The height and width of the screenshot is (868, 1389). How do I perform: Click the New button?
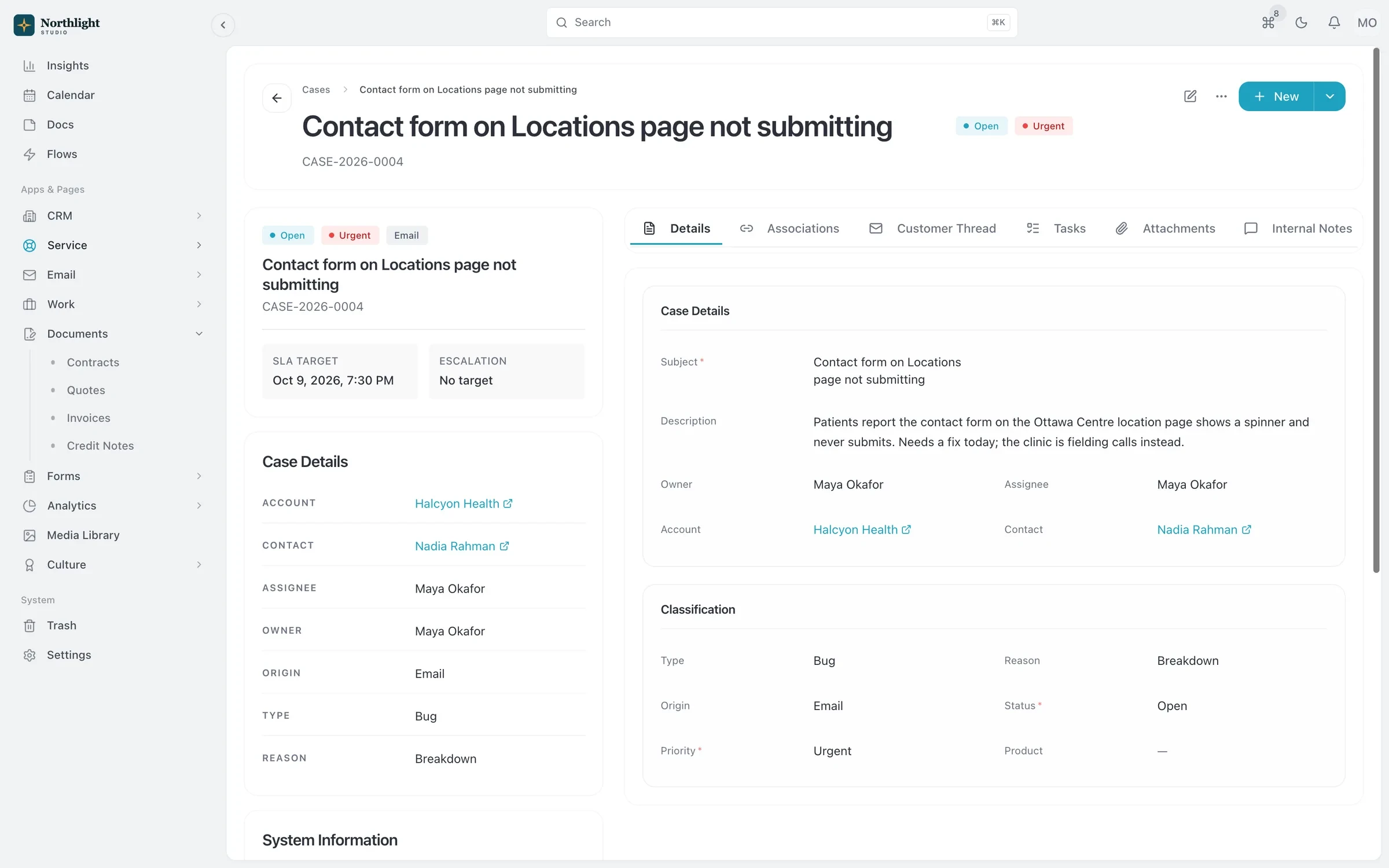pyautogui.click(x=1276, y=96)
